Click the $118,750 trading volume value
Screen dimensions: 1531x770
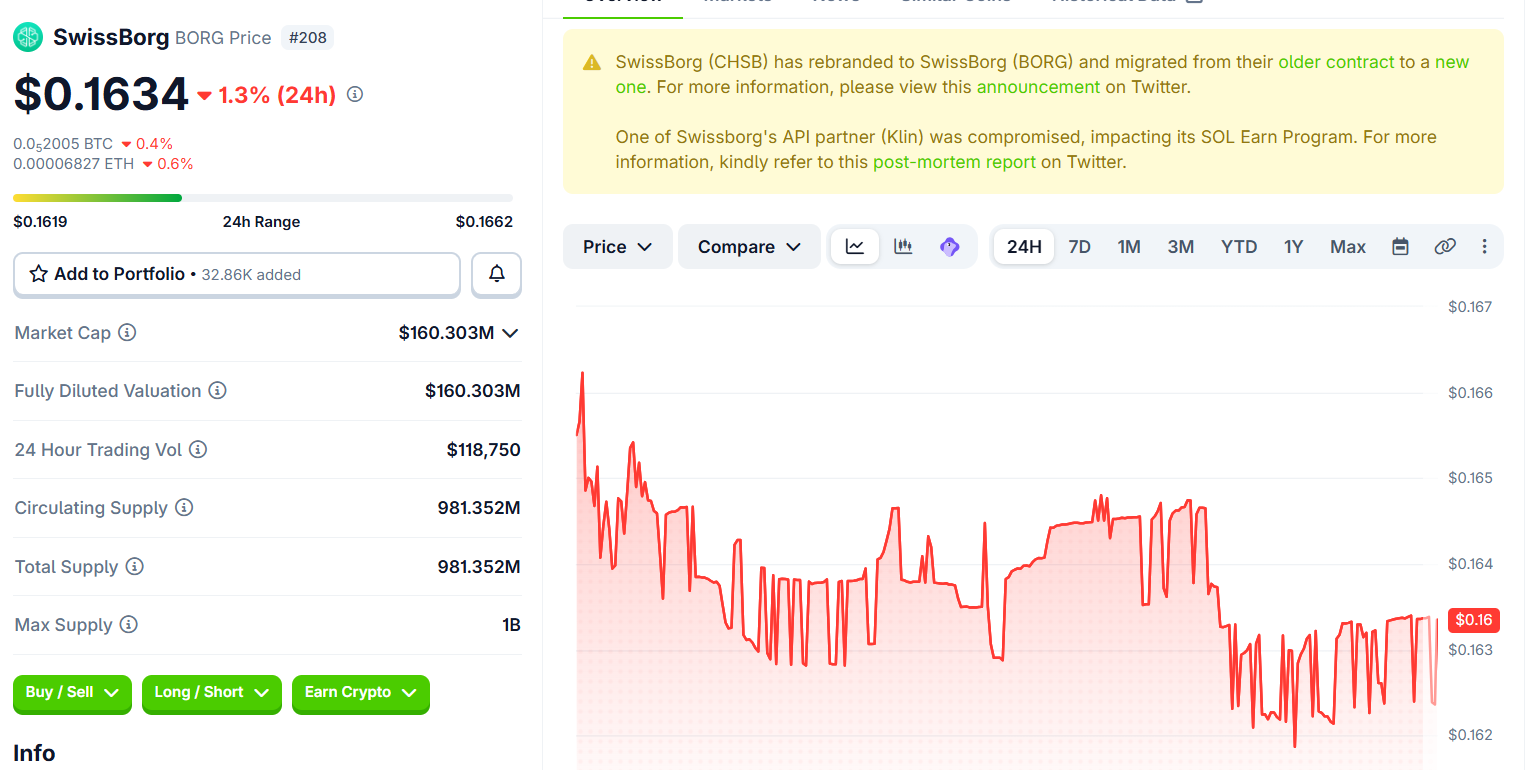(484, 450)
